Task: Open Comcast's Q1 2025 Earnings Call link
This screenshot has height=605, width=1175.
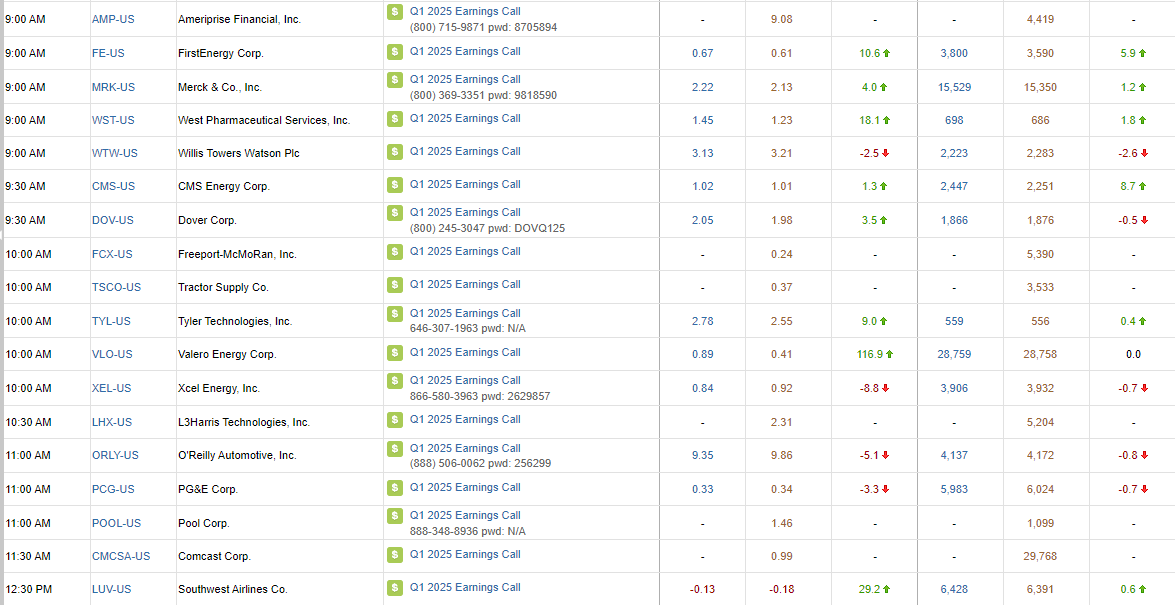Action: coord(465,554)
